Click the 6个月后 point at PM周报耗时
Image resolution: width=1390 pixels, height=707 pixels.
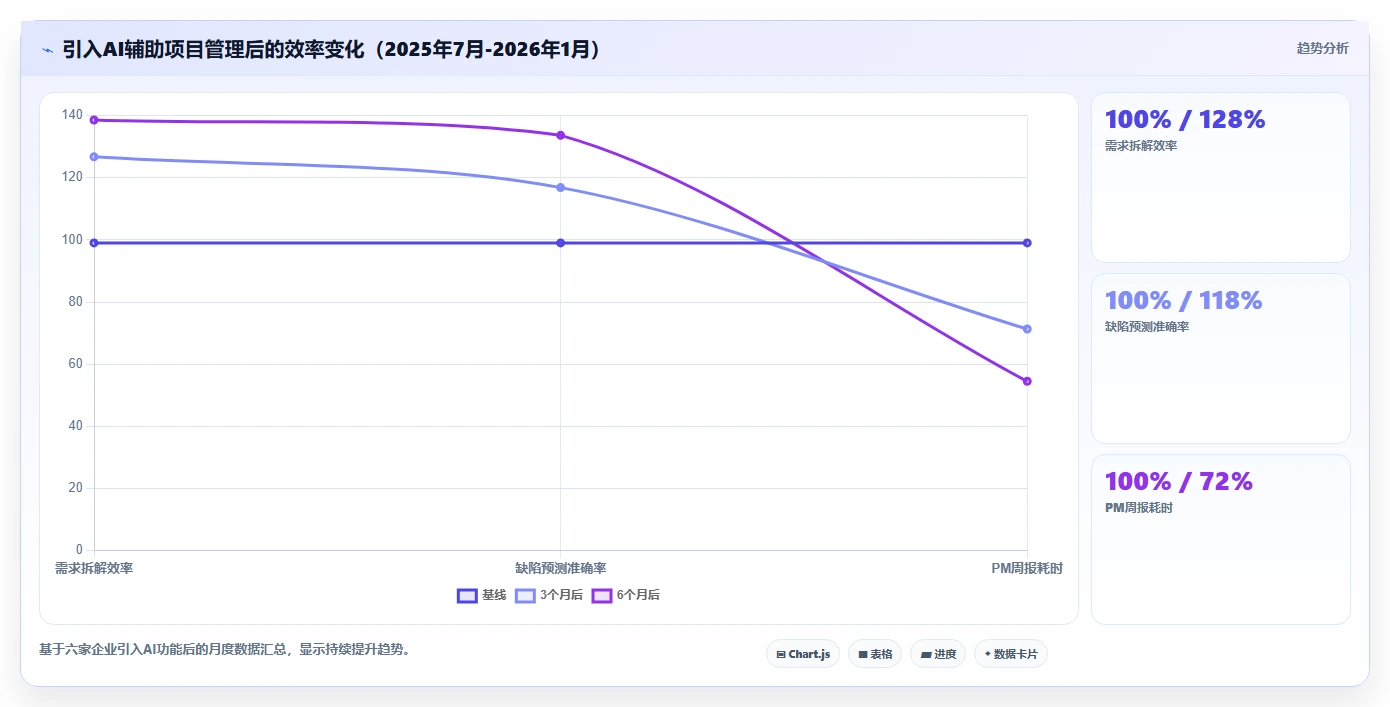coord(1027,381)
